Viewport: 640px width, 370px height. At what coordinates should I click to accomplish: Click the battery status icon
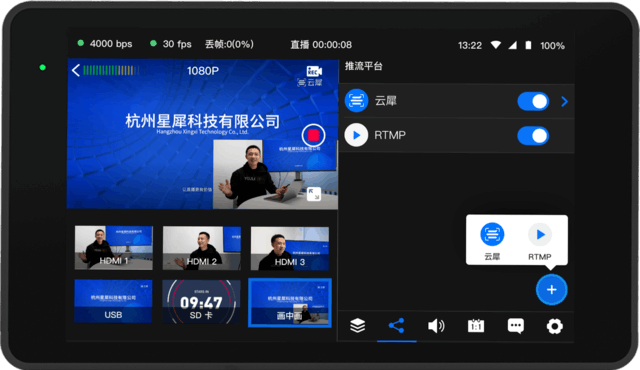click(x=528, y=45)
